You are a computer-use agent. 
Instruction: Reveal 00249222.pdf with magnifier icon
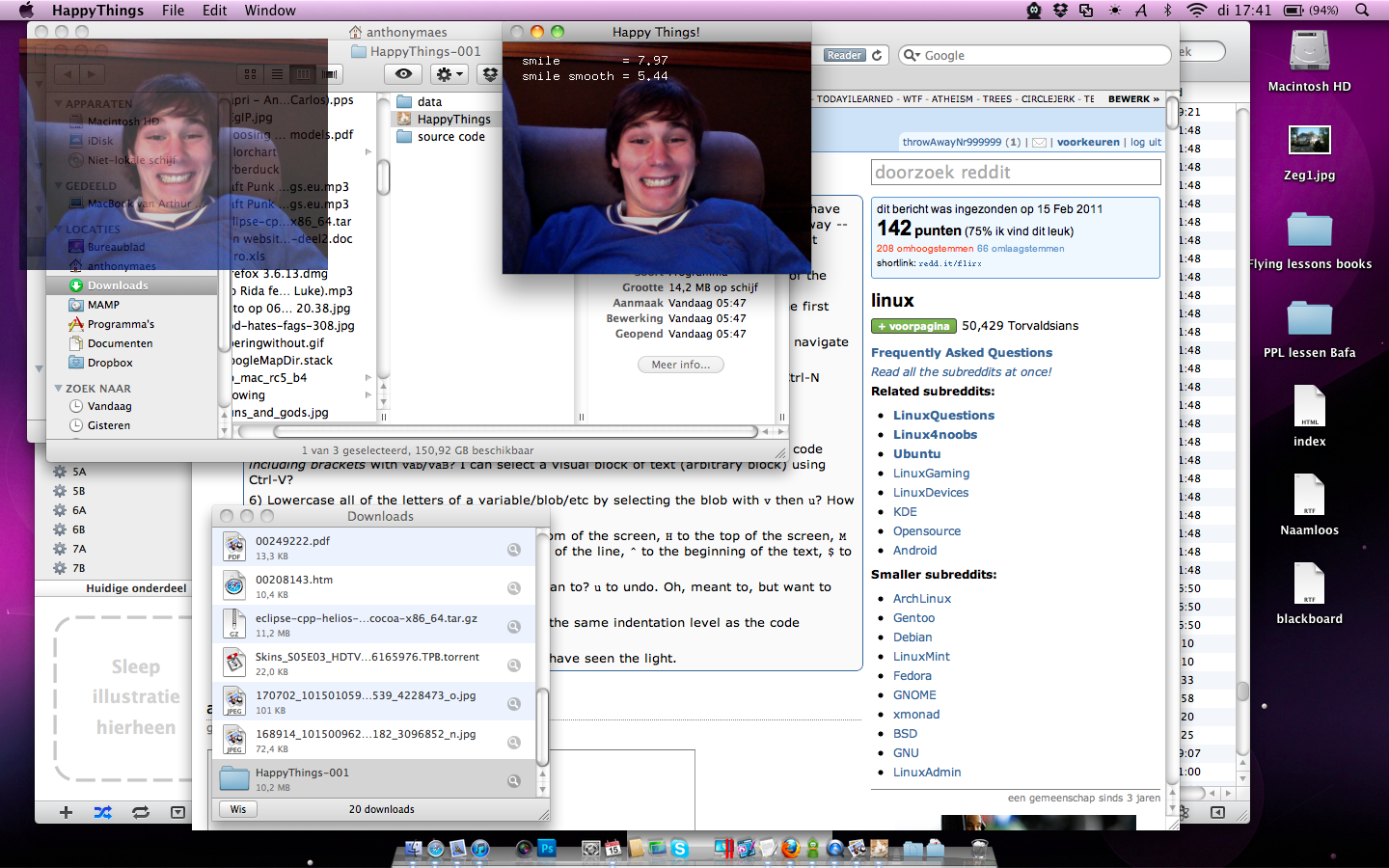tap(514, 549)
